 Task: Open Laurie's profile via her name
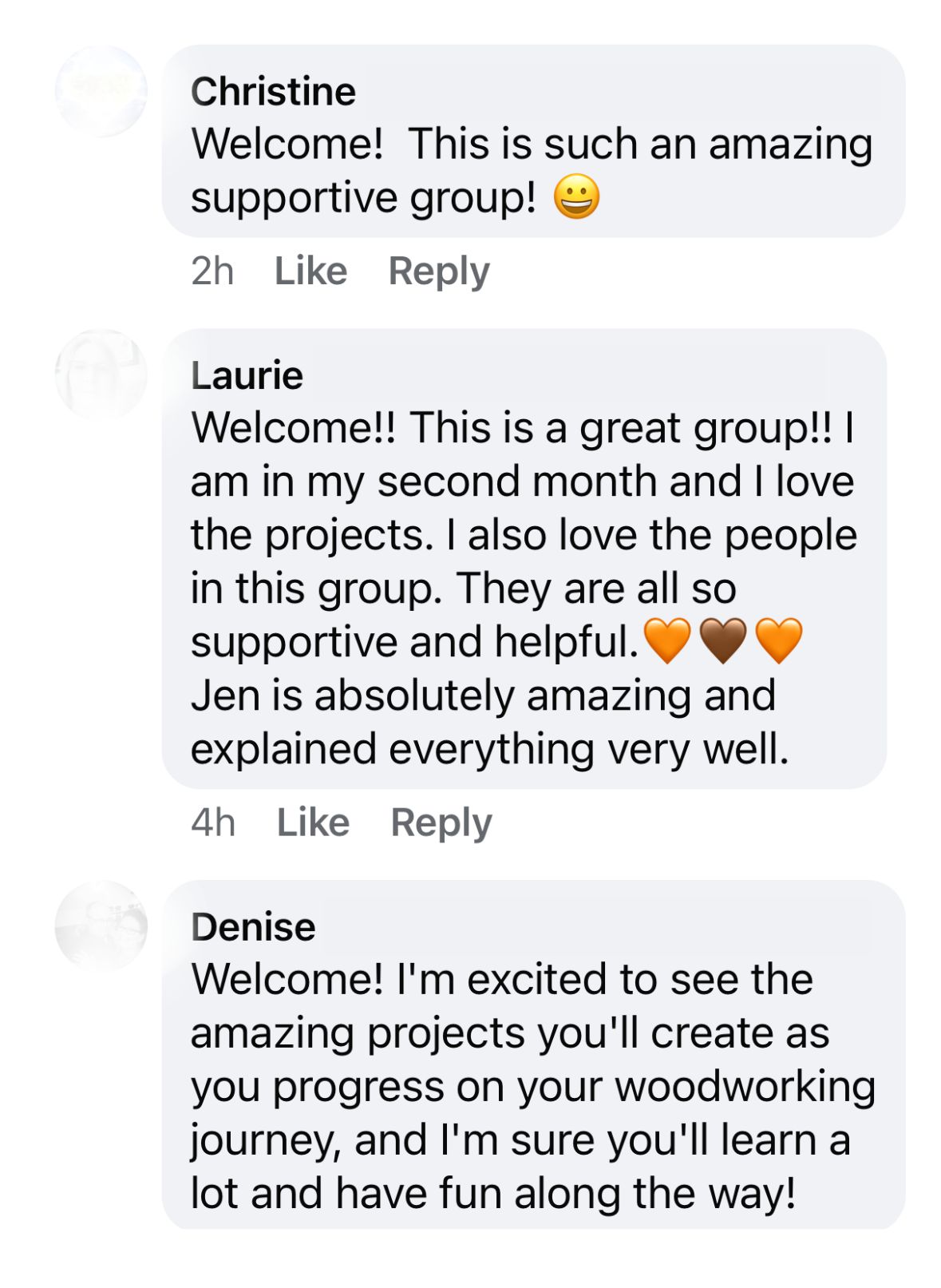247,375
